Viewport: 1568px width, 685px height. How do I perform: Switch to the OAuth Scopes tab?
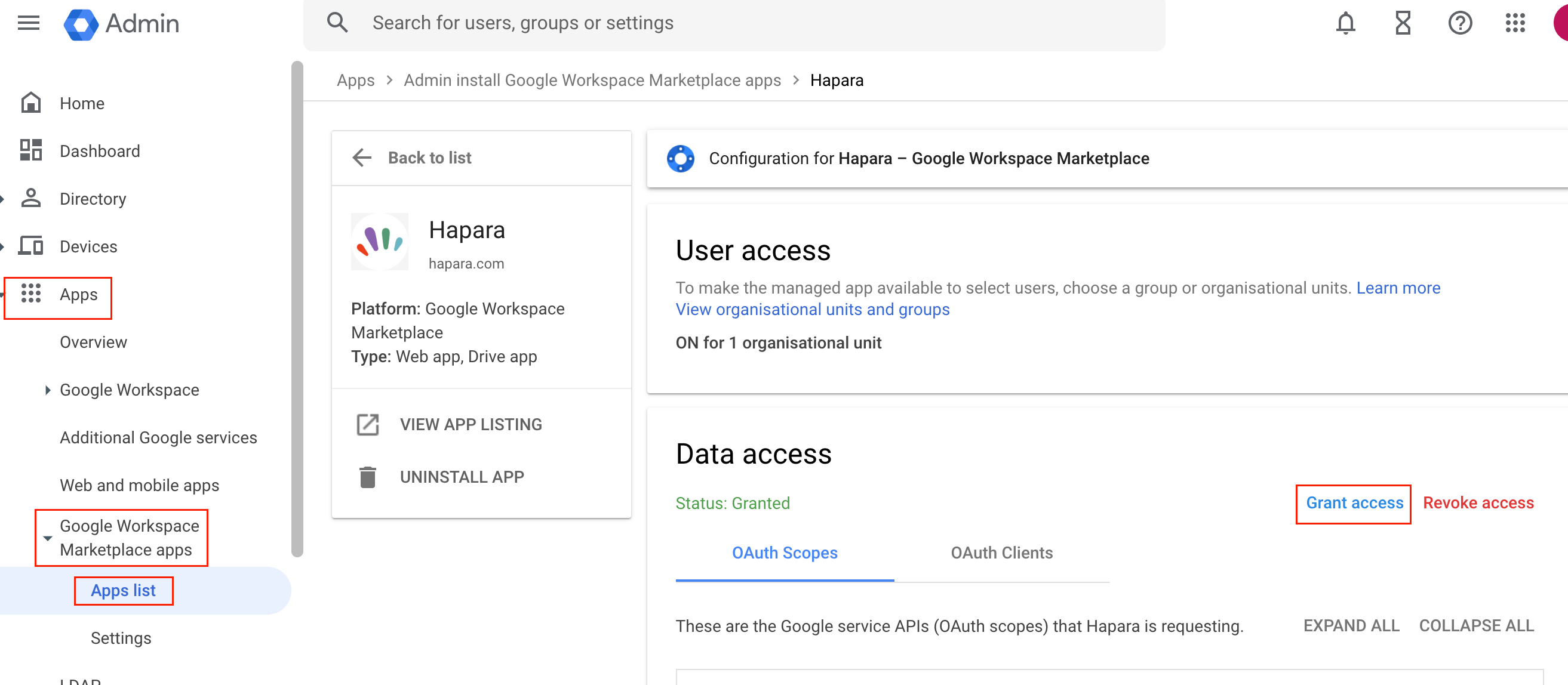point(785,553)
